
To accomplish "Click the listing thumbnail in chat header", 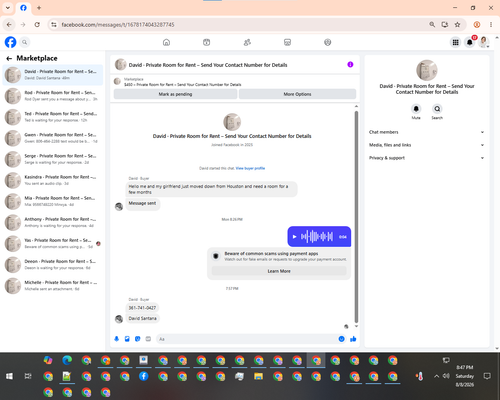I will (x=120, y=64).
